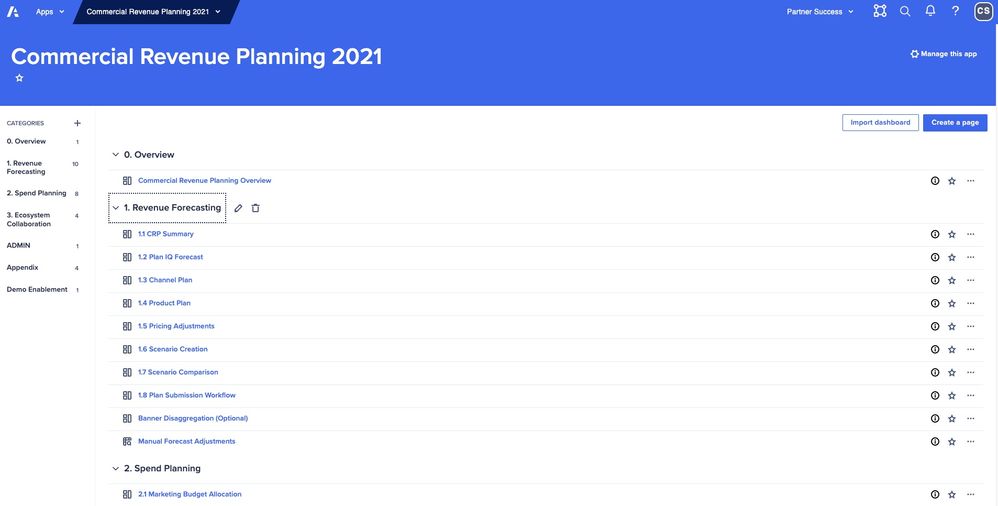Select the Appendix category in sidebar
This screenshot has width=998, height=506.
(x=22, y=268)
